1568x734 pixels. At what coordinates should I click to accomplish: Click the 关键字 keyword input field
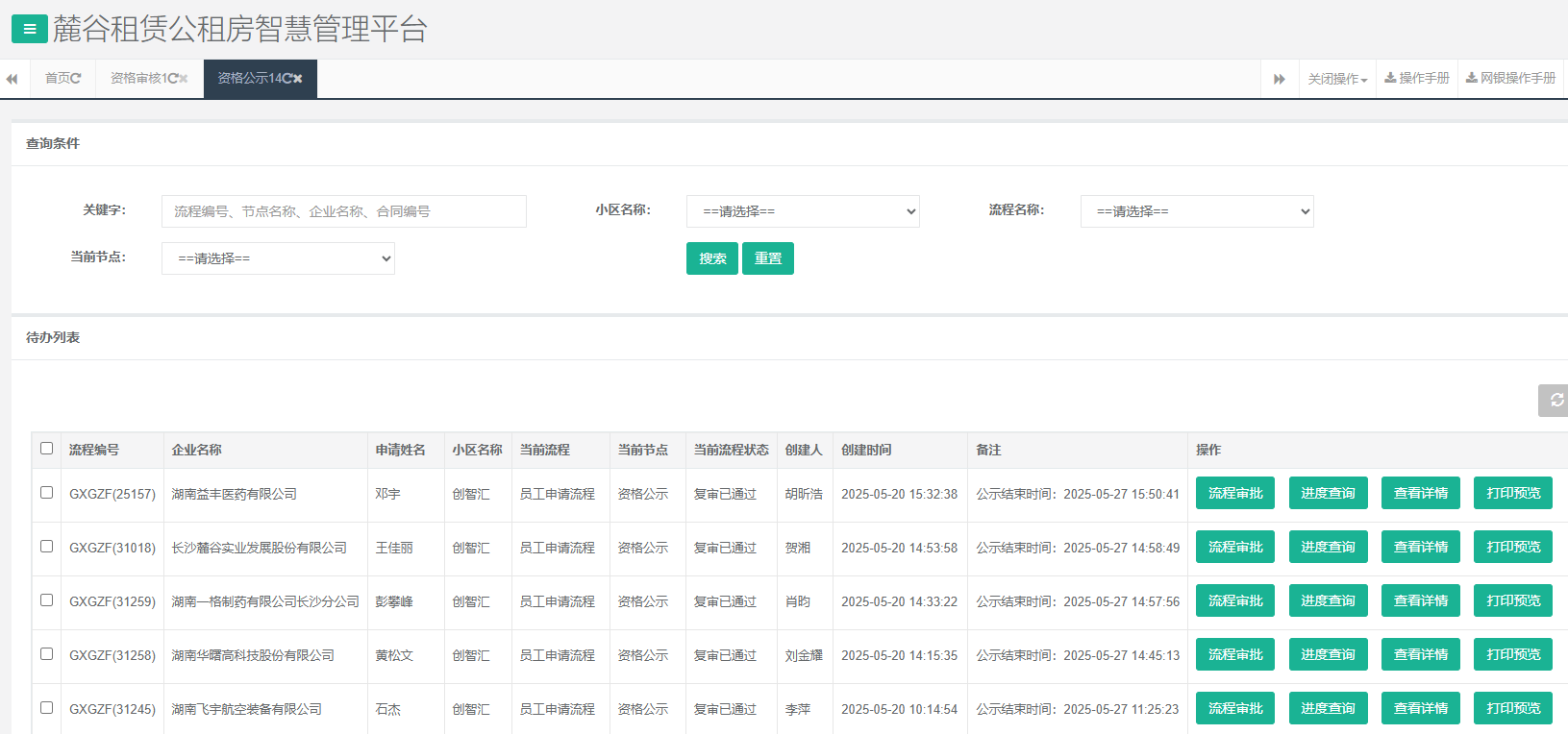[x=343, y=211]
